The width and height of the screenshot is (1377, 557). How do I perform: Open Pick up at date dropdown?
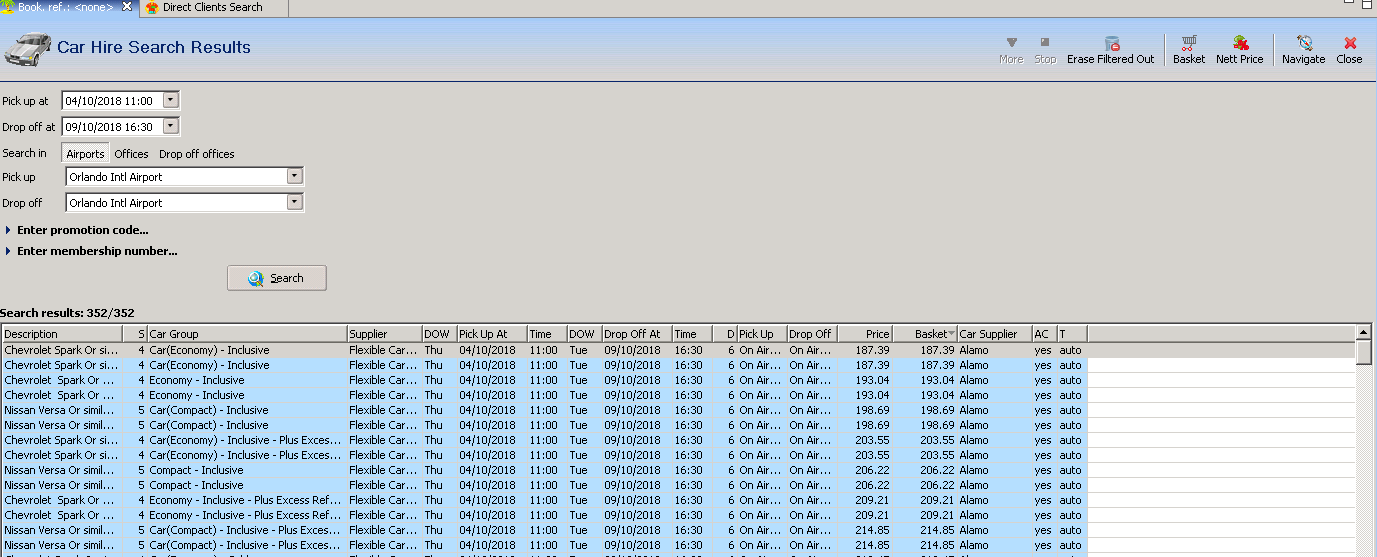click(170, 101)
